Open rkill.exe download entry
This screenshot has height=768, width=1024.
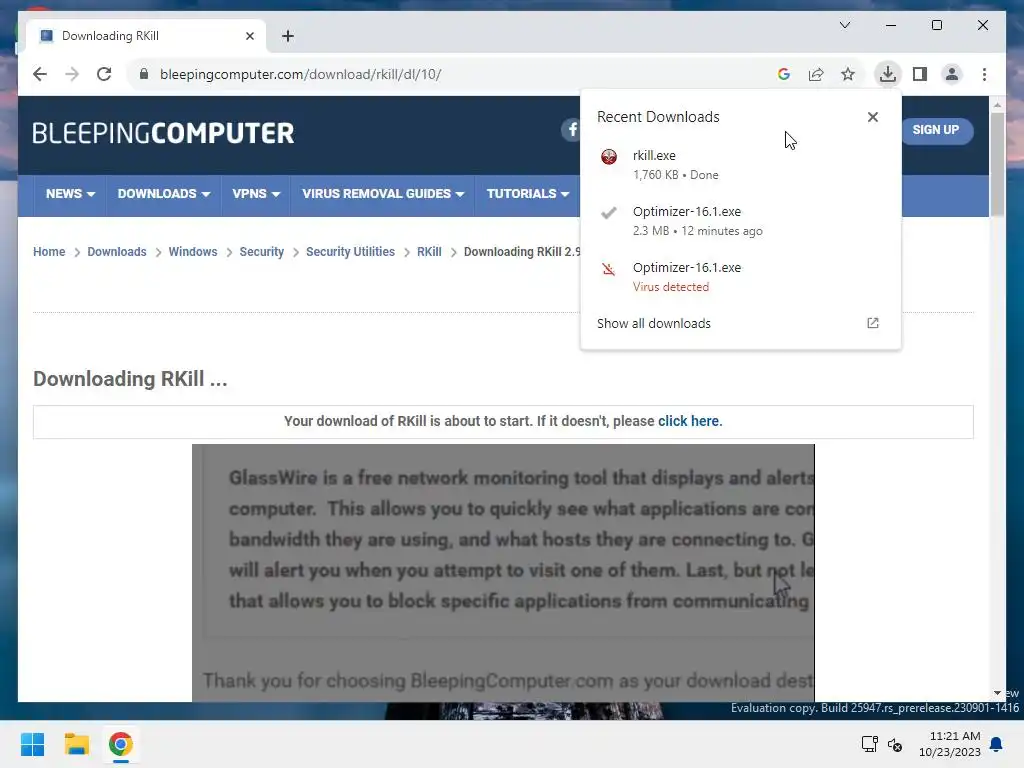(740, 165)
